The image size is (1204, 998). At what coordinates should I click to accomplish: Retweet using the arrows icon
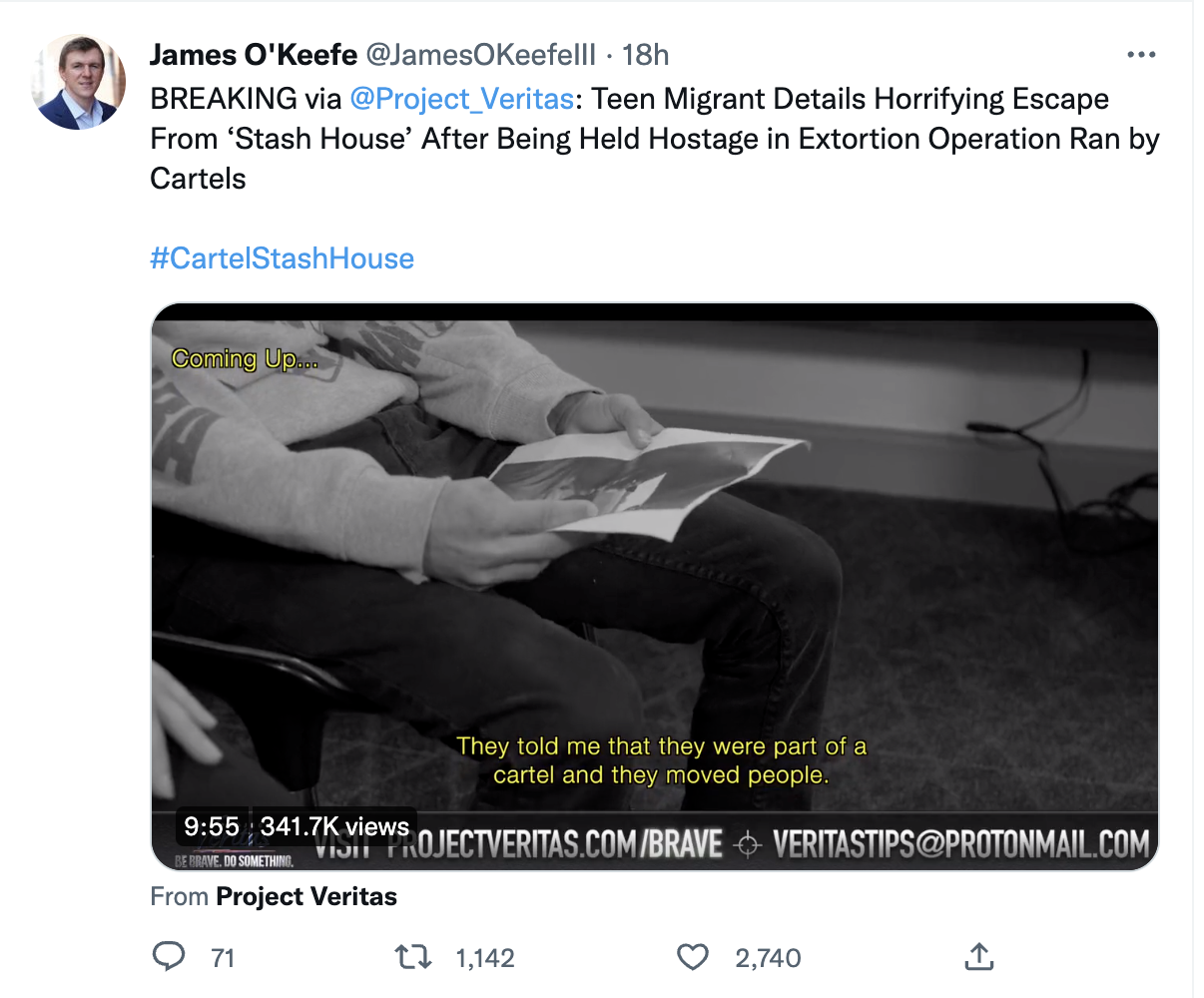coord(413,957)
